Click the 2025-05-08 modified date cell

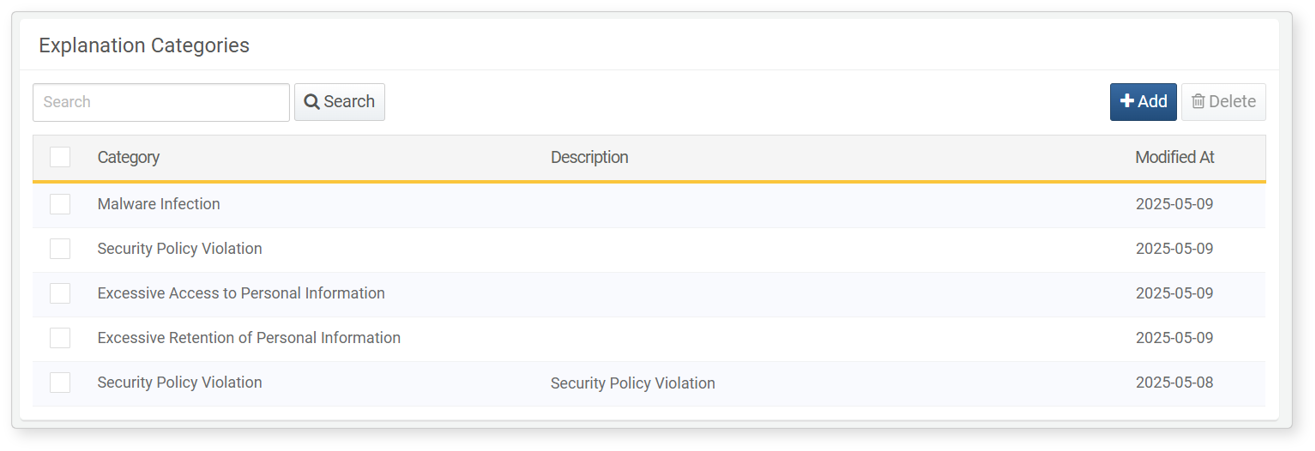(x=1174, y=382)
